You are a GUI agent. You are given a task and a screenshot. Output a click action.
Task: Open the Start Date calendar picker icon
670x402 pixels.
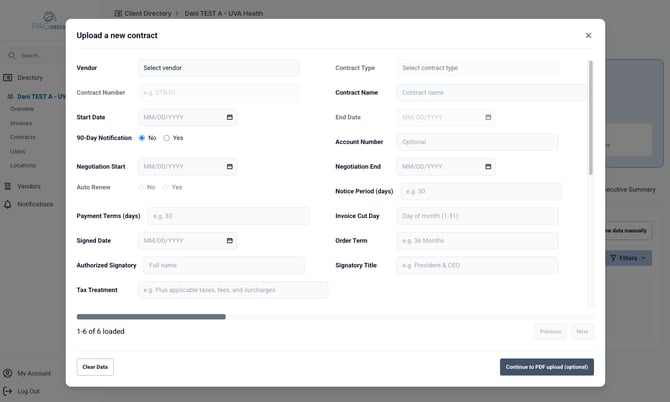point(229,117)
